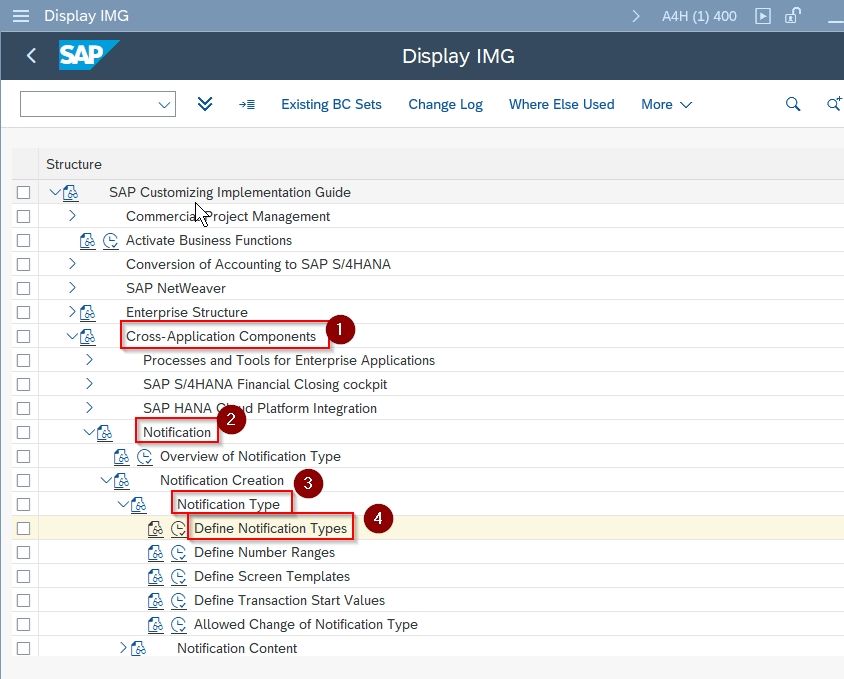Select SAP S/4HANA Financial Closing cockpit entry
The height and width of the screenshot is (679, 844).
(265, 384)
